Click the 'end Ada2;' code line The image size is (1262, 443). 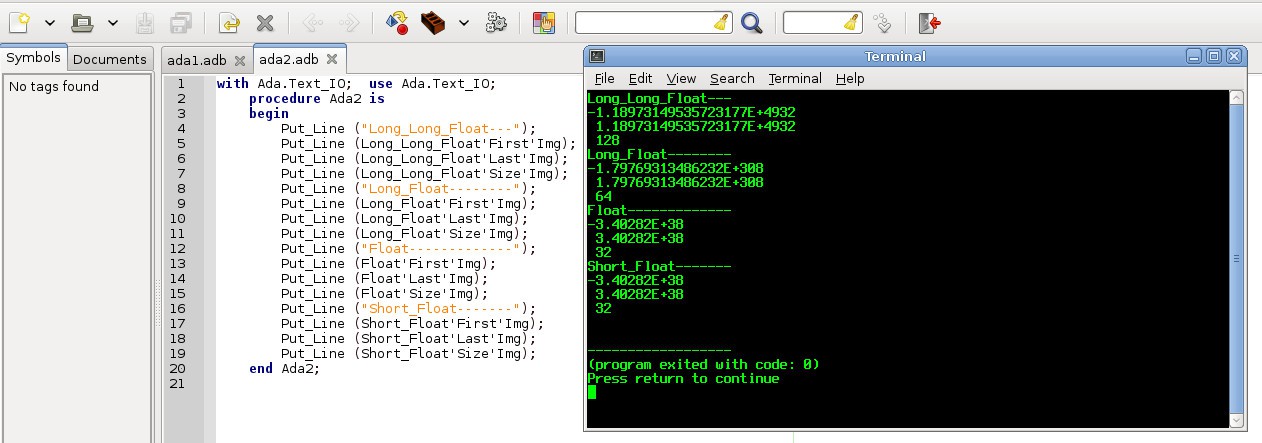[284, 369]
